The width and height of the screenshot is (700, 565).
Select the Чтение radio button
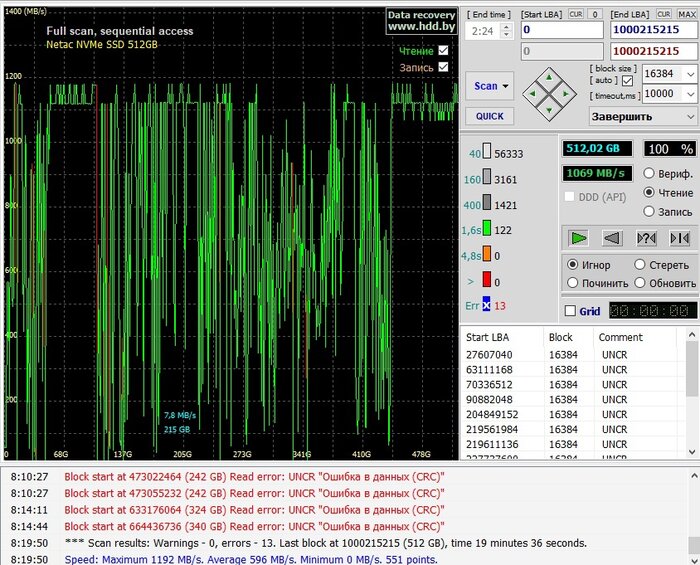click(x=649, y=192)
